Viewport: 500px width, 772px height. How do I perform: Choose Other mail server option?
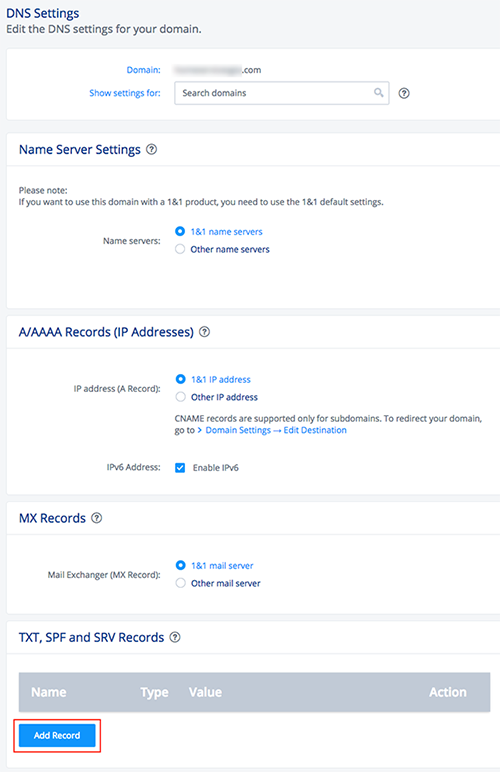coord(181,583)
